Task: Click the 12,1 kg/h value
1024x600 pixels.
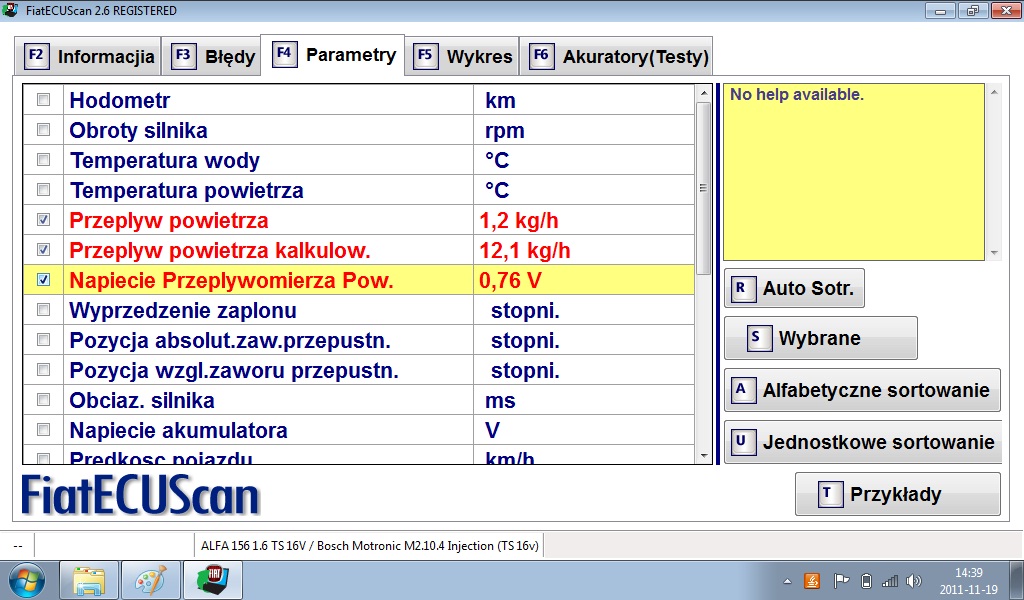Action: click(x=525, y=251)
